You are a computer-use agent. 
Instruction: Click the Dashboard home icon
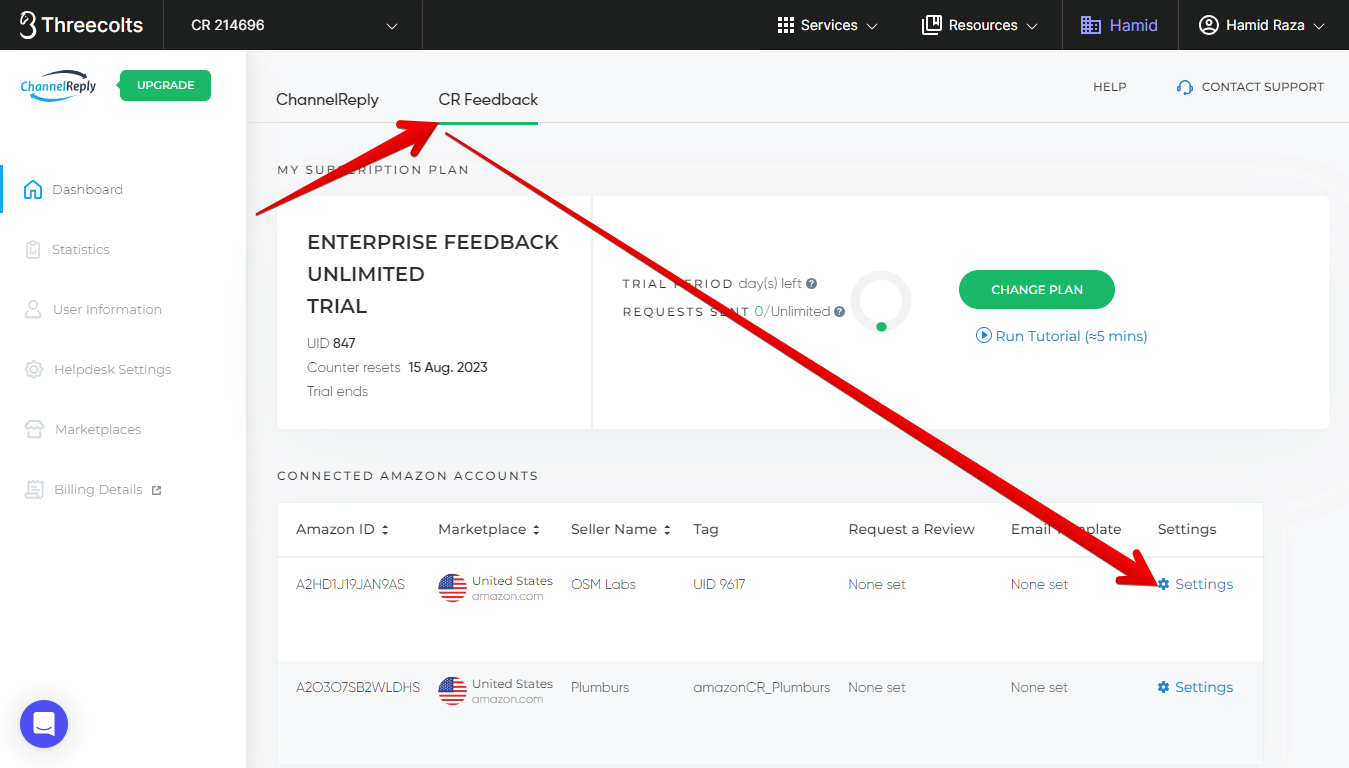pos(33,189)
